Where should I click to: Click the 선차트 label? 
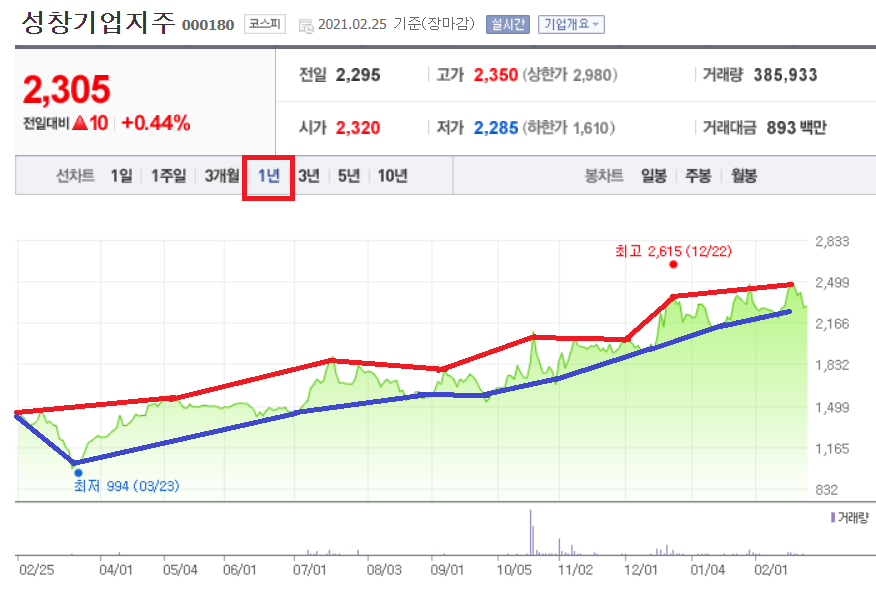click(75, 176)
